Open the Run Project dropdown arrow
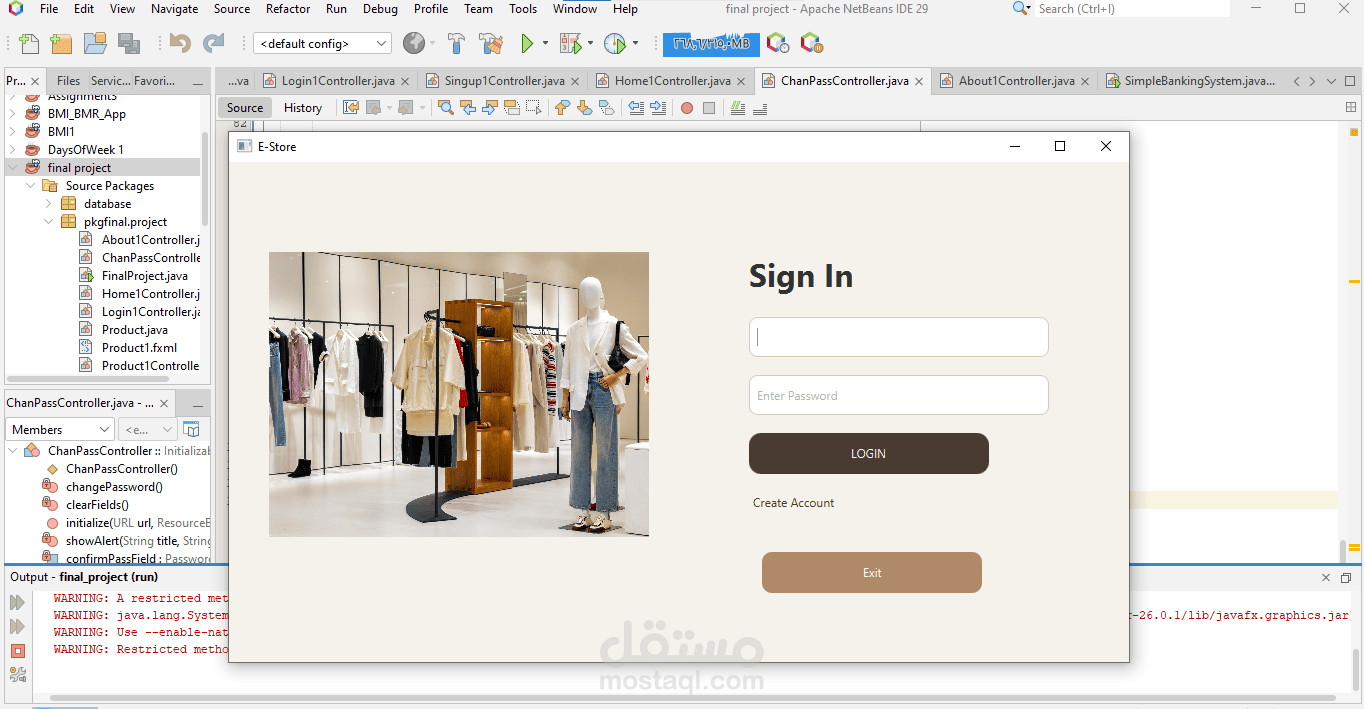 [545, 44]
